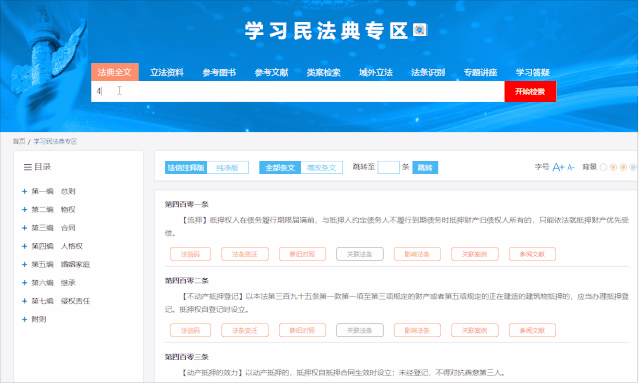Click 关联法条 under 第四百零二条
Viewport: 639px width, 383px height.
360,330
